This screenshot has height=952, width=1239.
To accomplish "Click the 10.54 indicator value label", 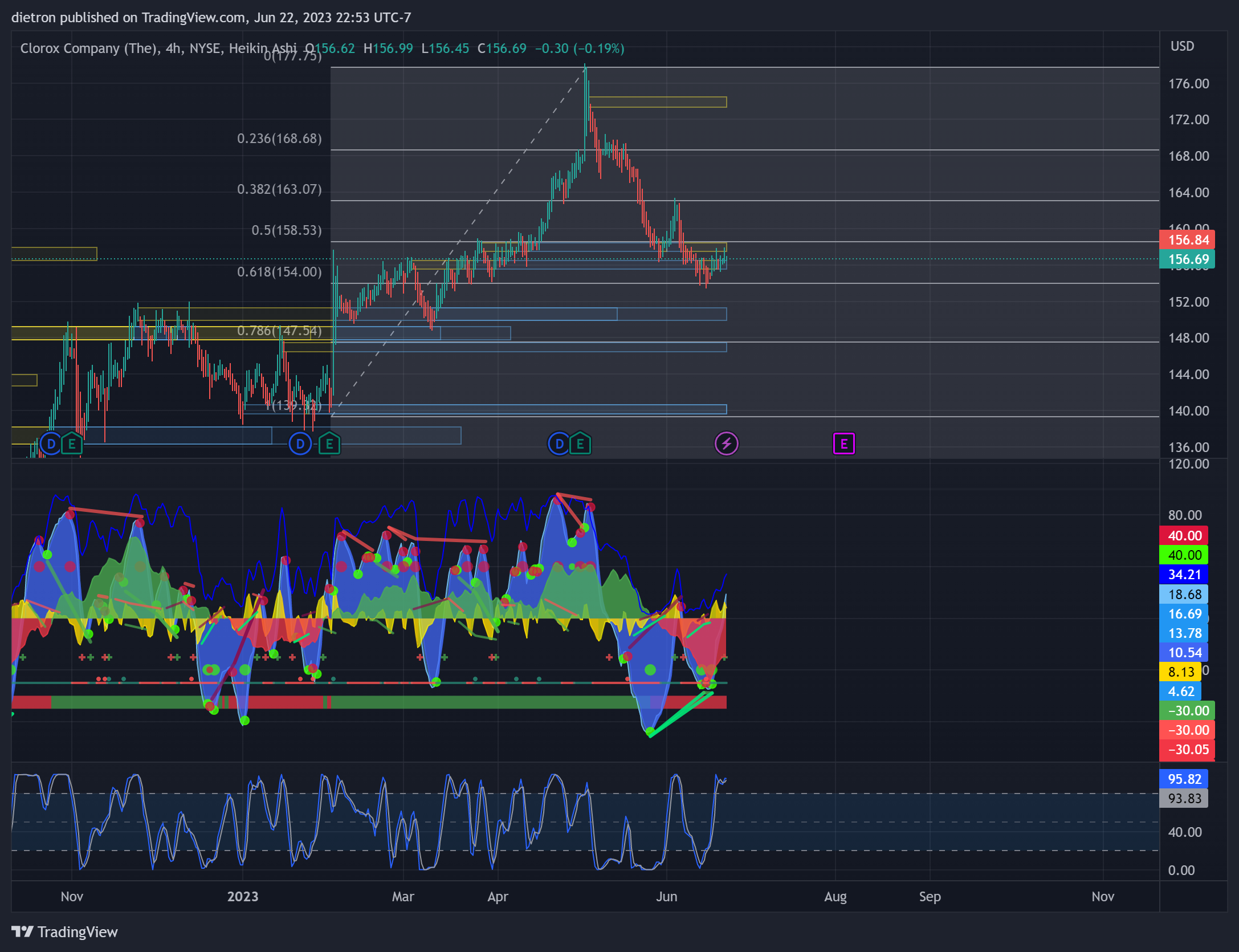I will (1184, 653).
